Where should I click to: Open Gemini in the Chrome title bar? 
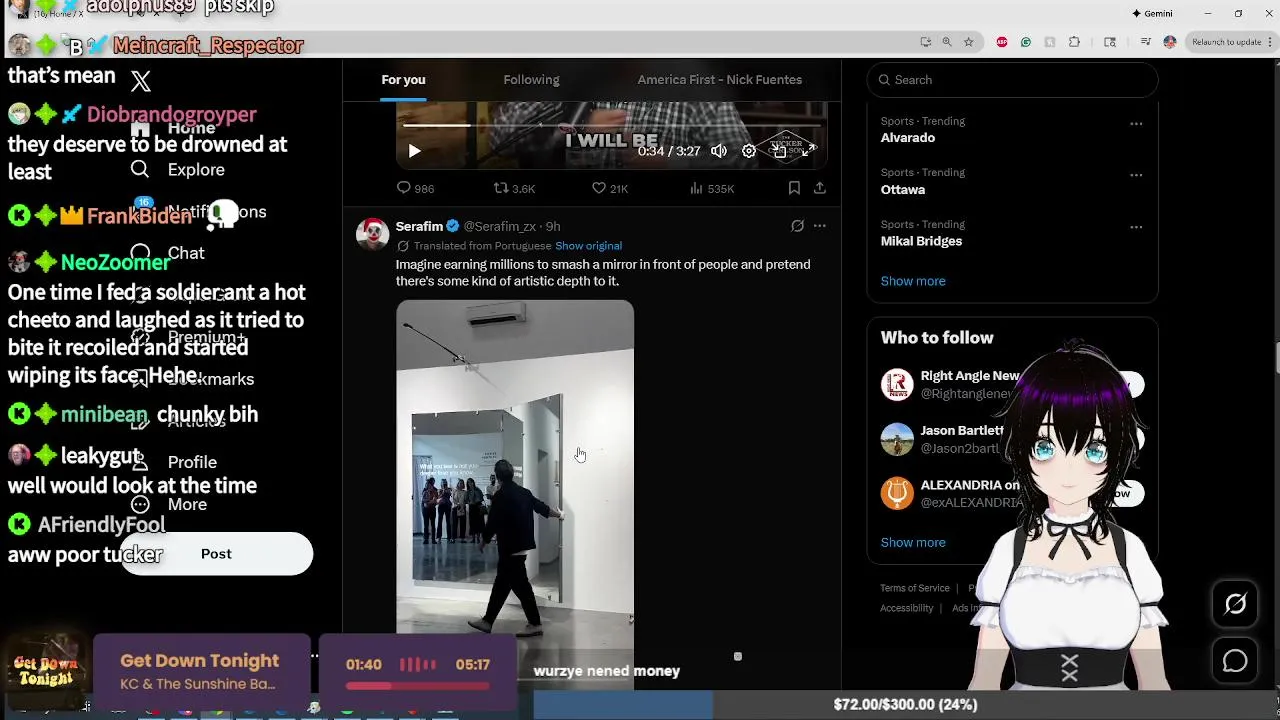1152,13
